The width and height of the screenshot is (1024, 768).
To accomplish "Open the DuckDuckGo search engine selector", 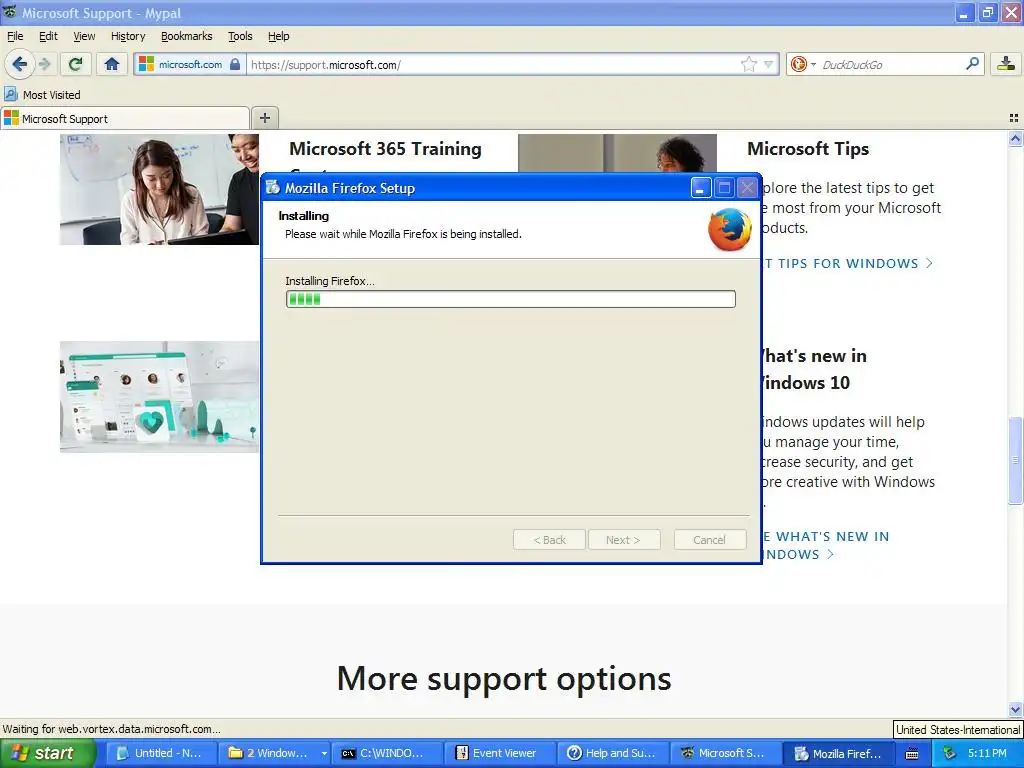I will [x=803, y=64].
